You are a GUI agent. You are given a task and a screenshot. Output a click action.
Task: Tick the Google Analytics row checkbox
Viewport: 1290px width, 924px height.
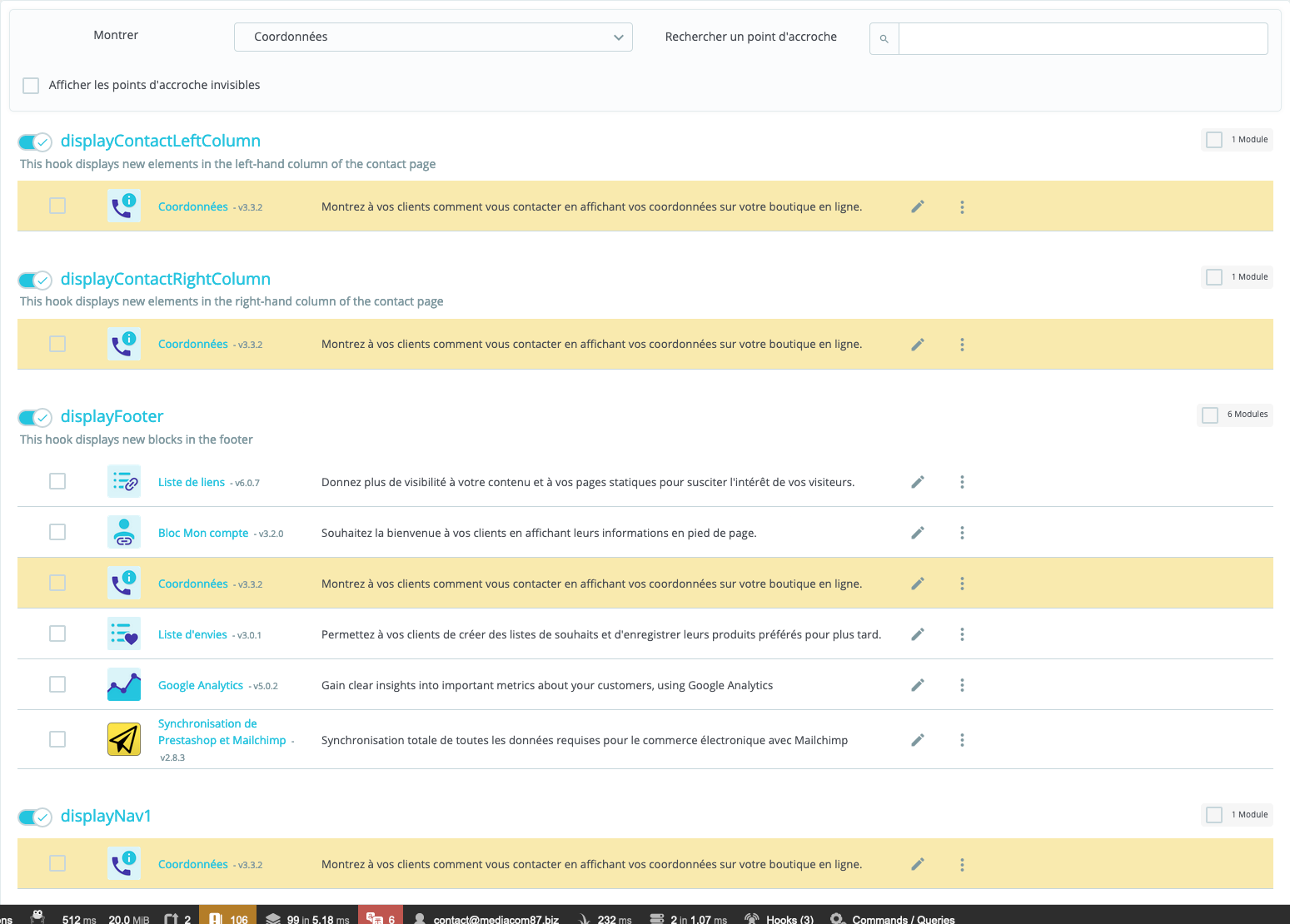57,684
